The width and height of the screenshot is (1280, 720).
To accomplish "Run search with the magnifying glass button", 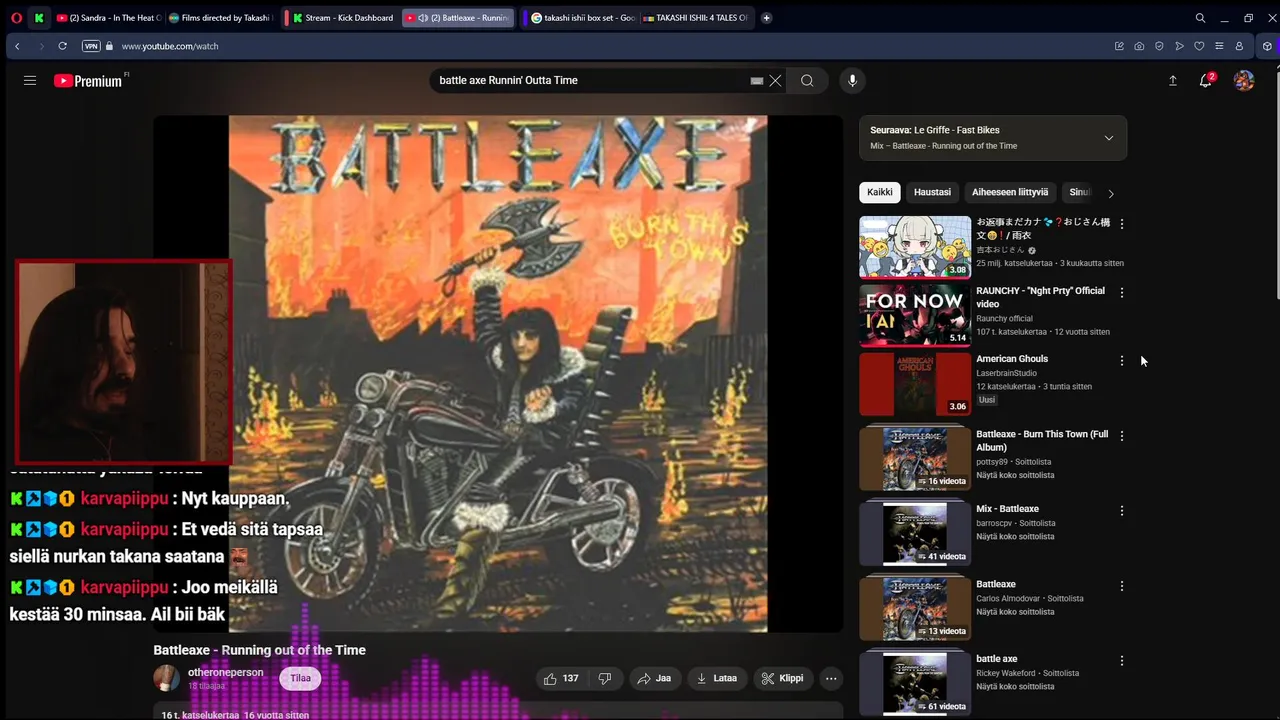I will [807, 81].
